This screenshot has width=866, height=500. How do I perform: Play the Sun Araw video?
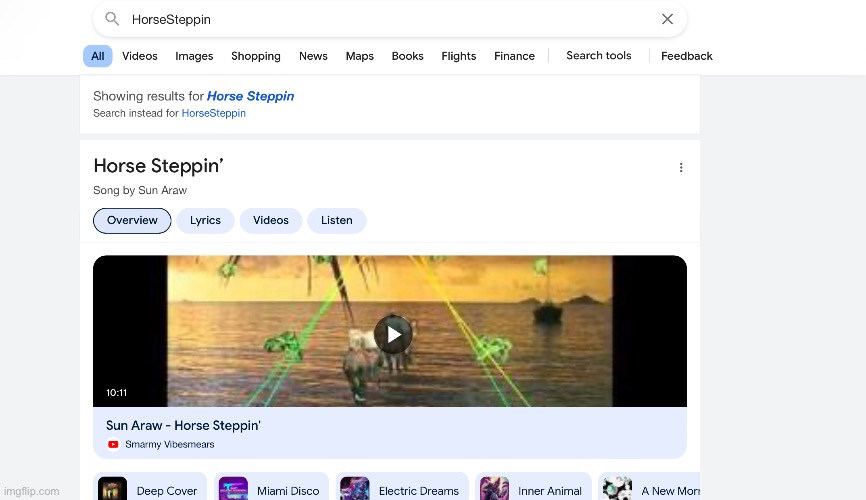(x=392, y=335)
